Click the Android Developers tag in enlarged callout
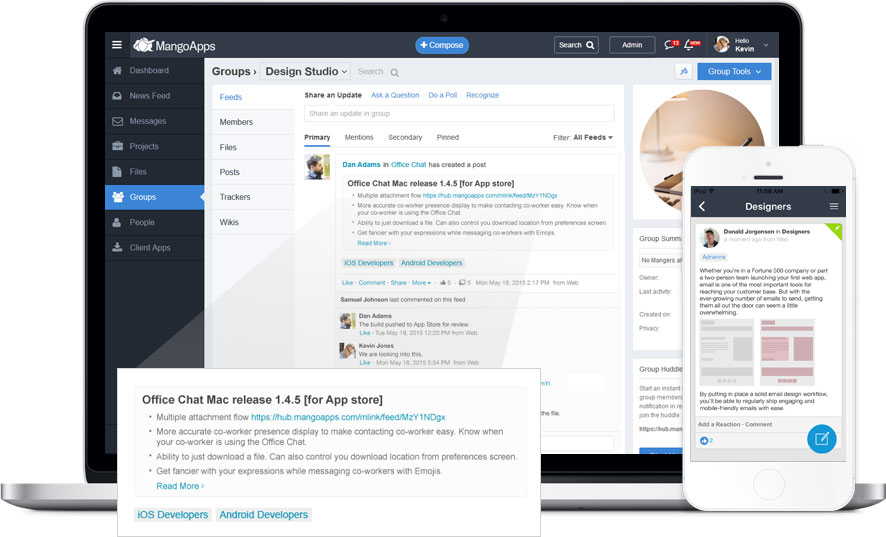Screen dimensions: 886x537 pyautogui.click(x=264, y=515)
